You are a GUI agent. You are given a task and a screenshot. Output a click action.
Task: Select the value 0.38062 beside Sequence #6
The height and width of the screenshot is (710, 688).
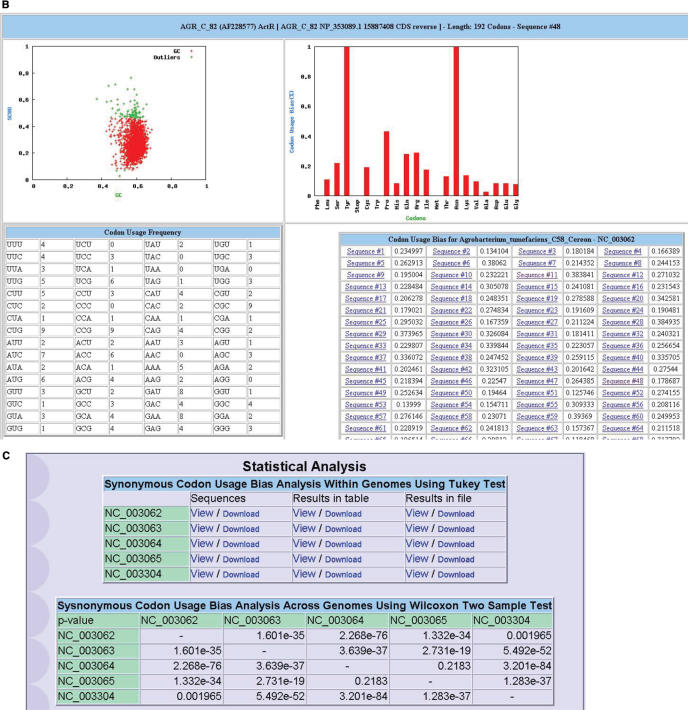click(x=494, y=263)
